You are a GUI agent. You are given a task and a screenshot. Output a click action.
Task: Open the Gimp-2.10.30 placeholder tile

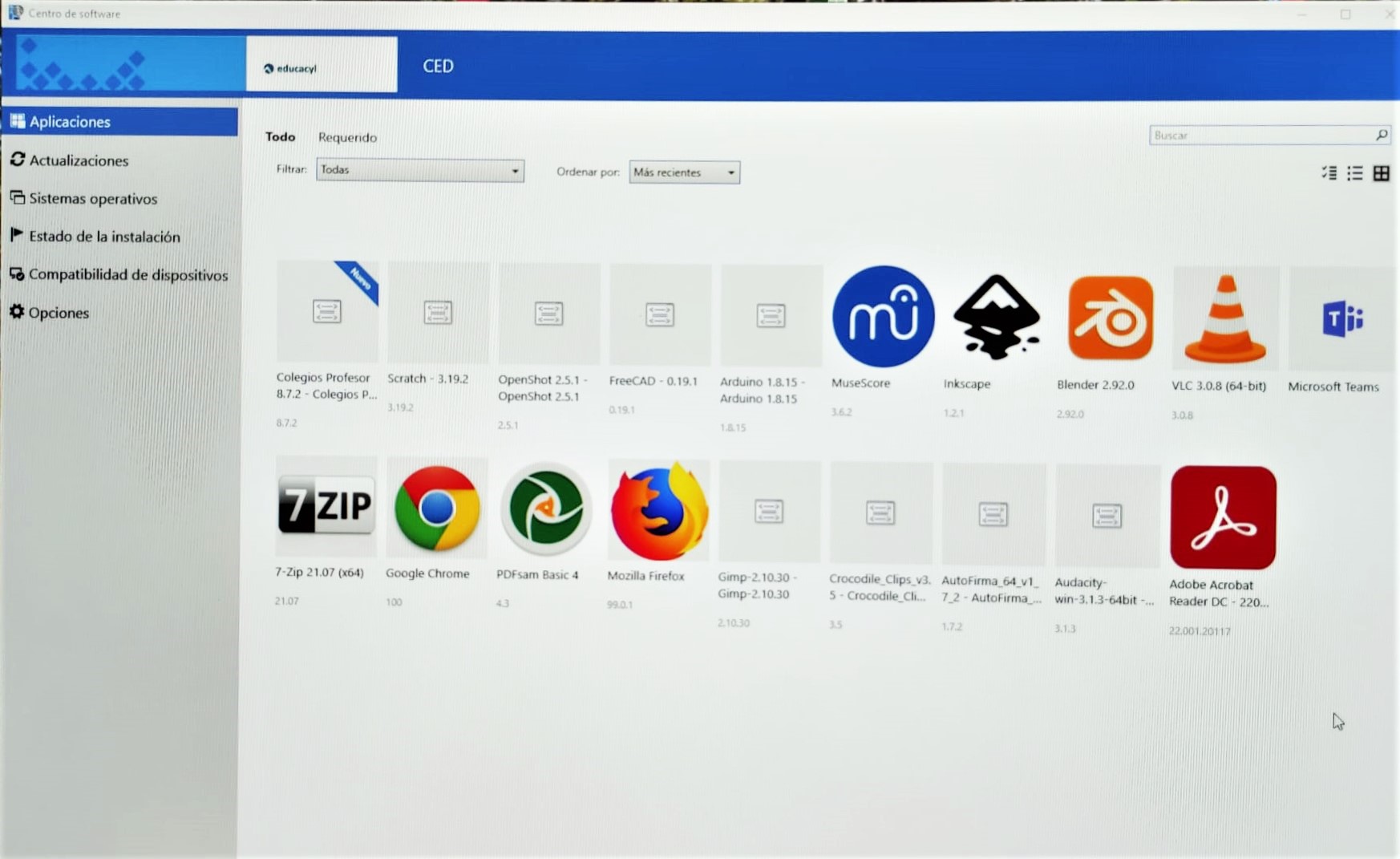769,511
